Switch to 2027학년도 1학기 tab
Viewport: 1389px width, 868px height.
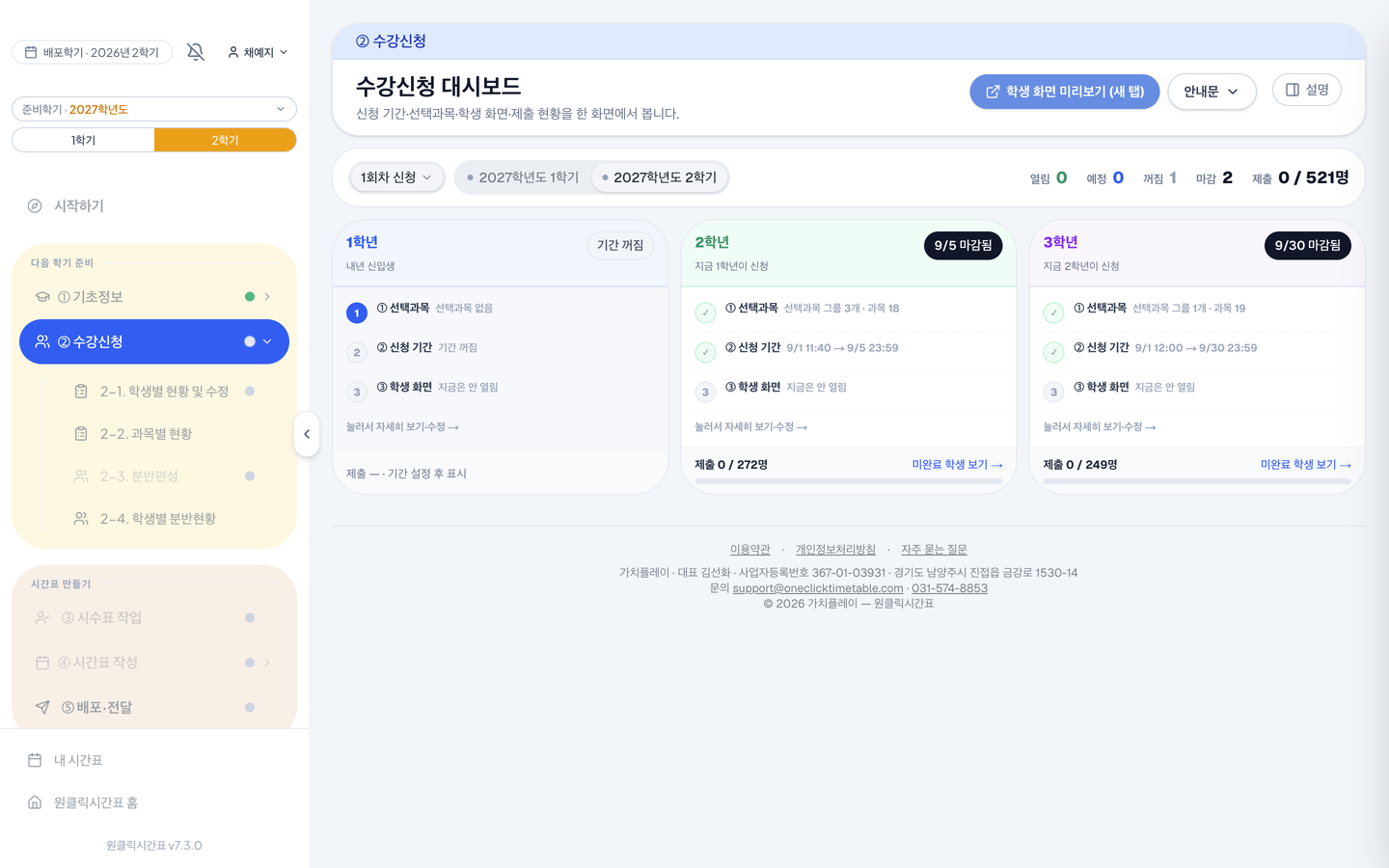click(523, 177)
